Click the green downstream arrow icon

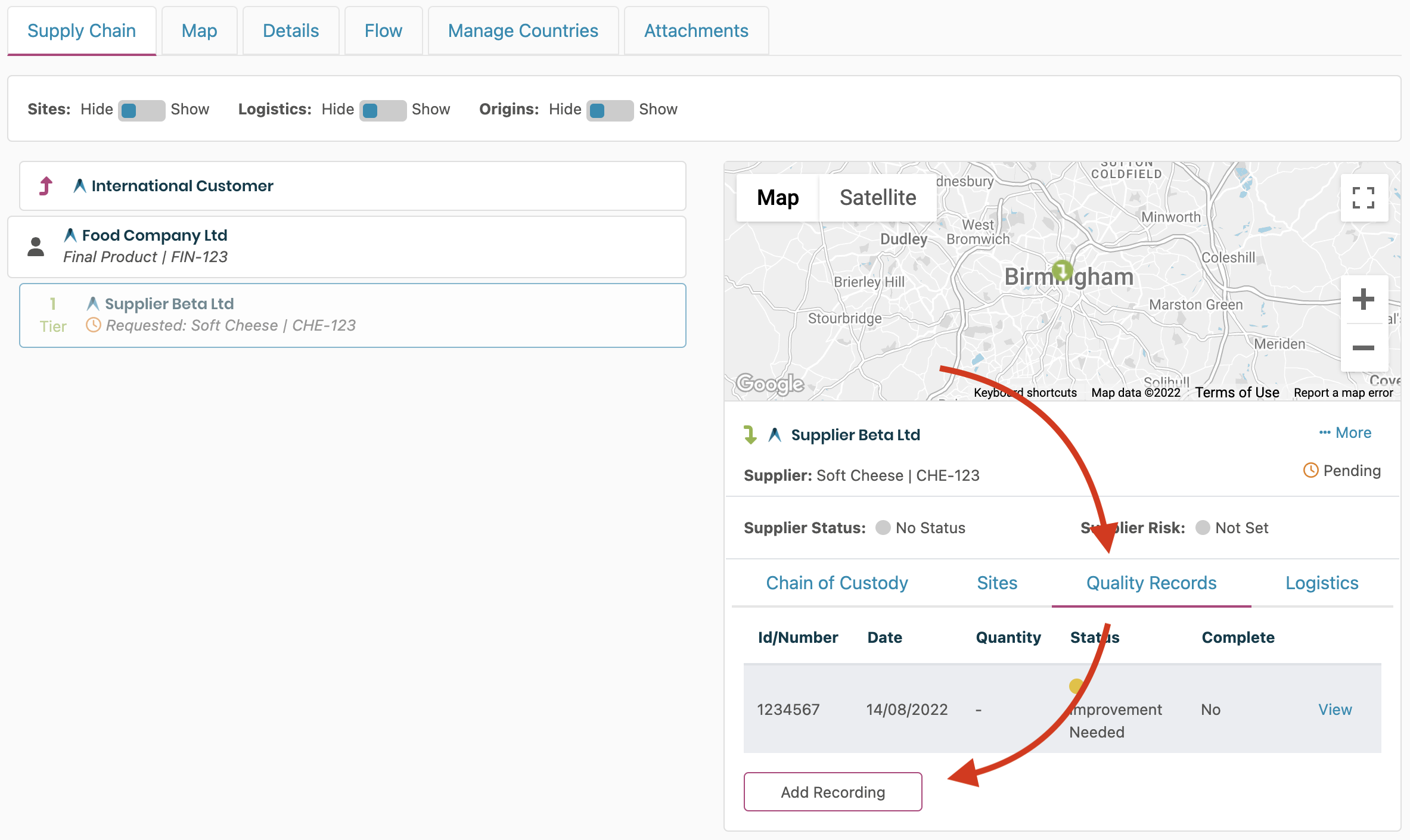[x=750, y=435]
